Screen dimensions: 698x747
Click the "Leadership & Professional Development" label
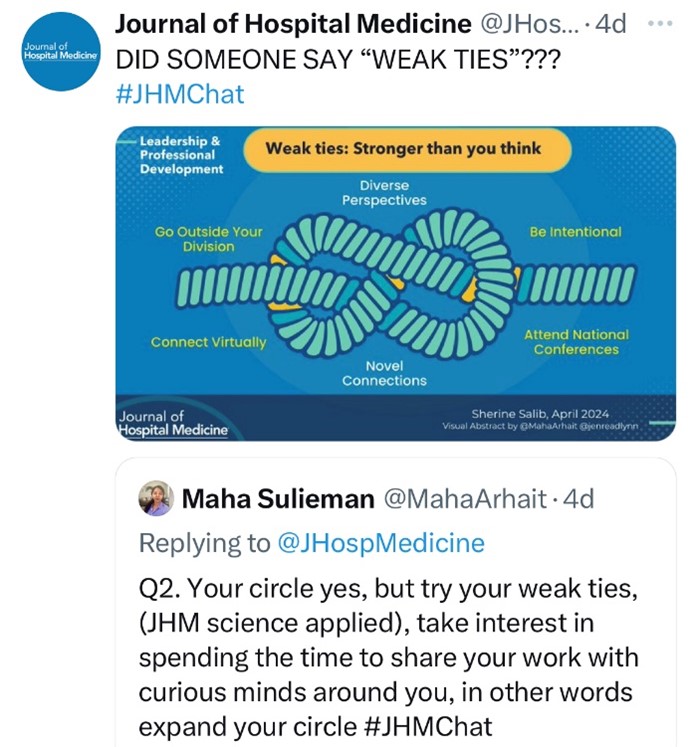point(182,155)
